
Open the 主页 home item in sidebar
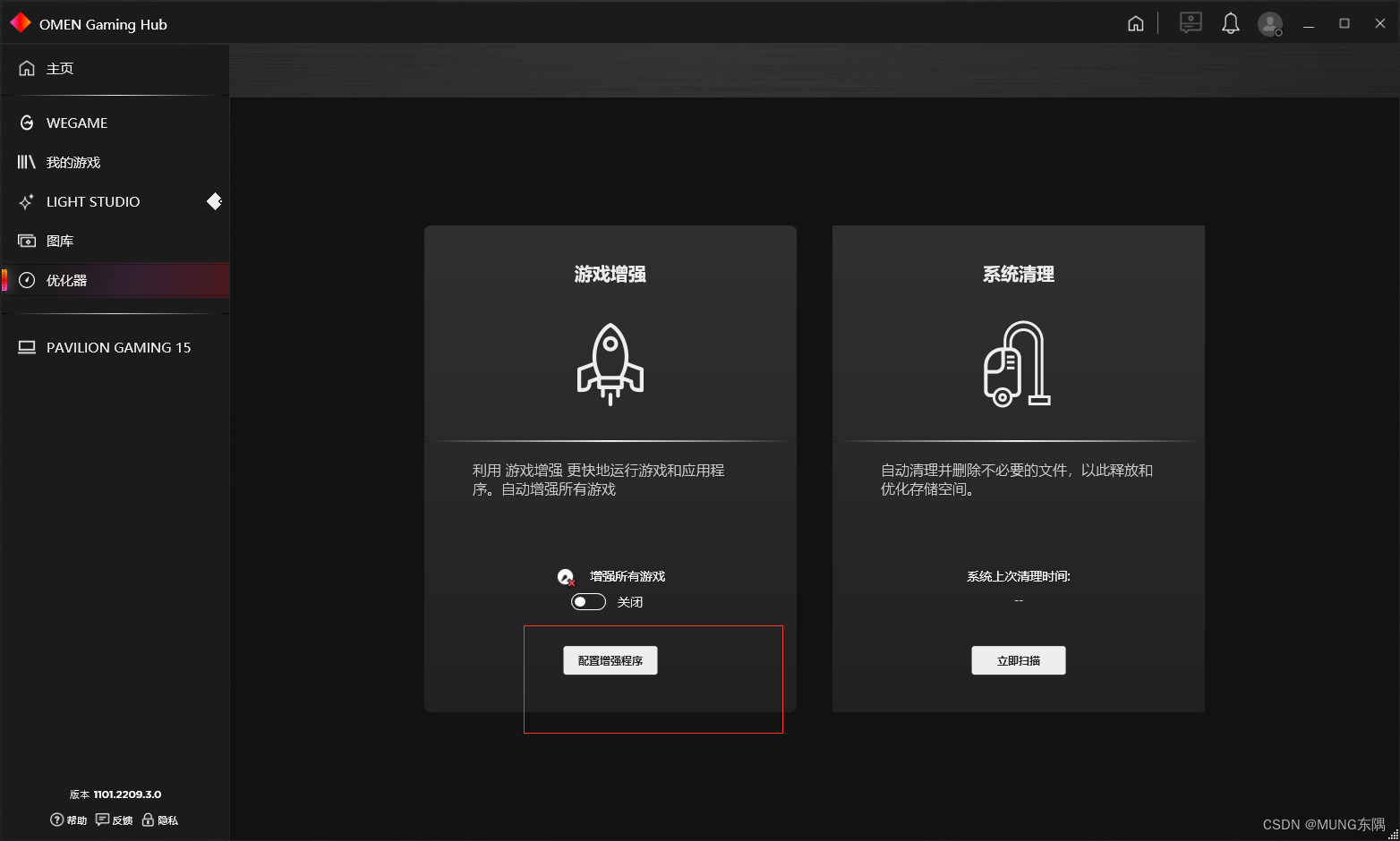(115, 69)
